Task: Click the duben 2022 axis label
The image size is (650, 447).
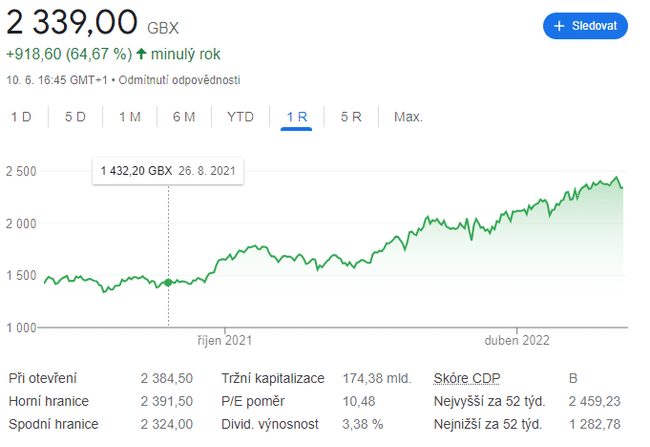Action: [x=518, y=341]
